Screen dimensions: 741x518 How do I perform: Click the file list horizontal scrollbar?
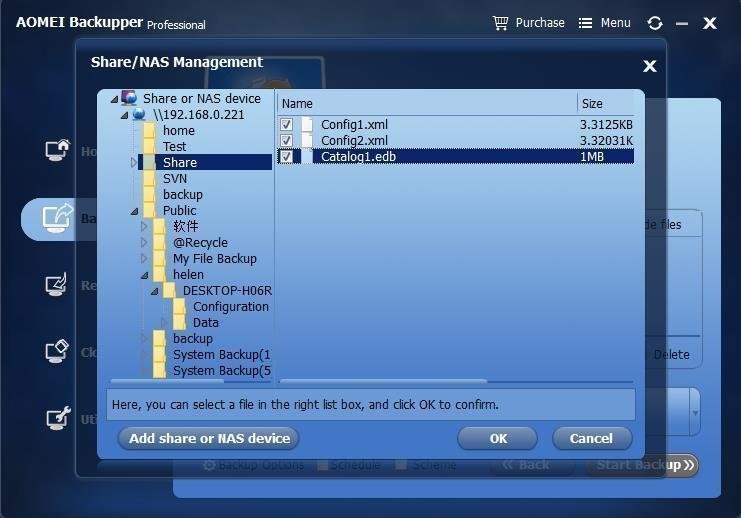(383, 380)
